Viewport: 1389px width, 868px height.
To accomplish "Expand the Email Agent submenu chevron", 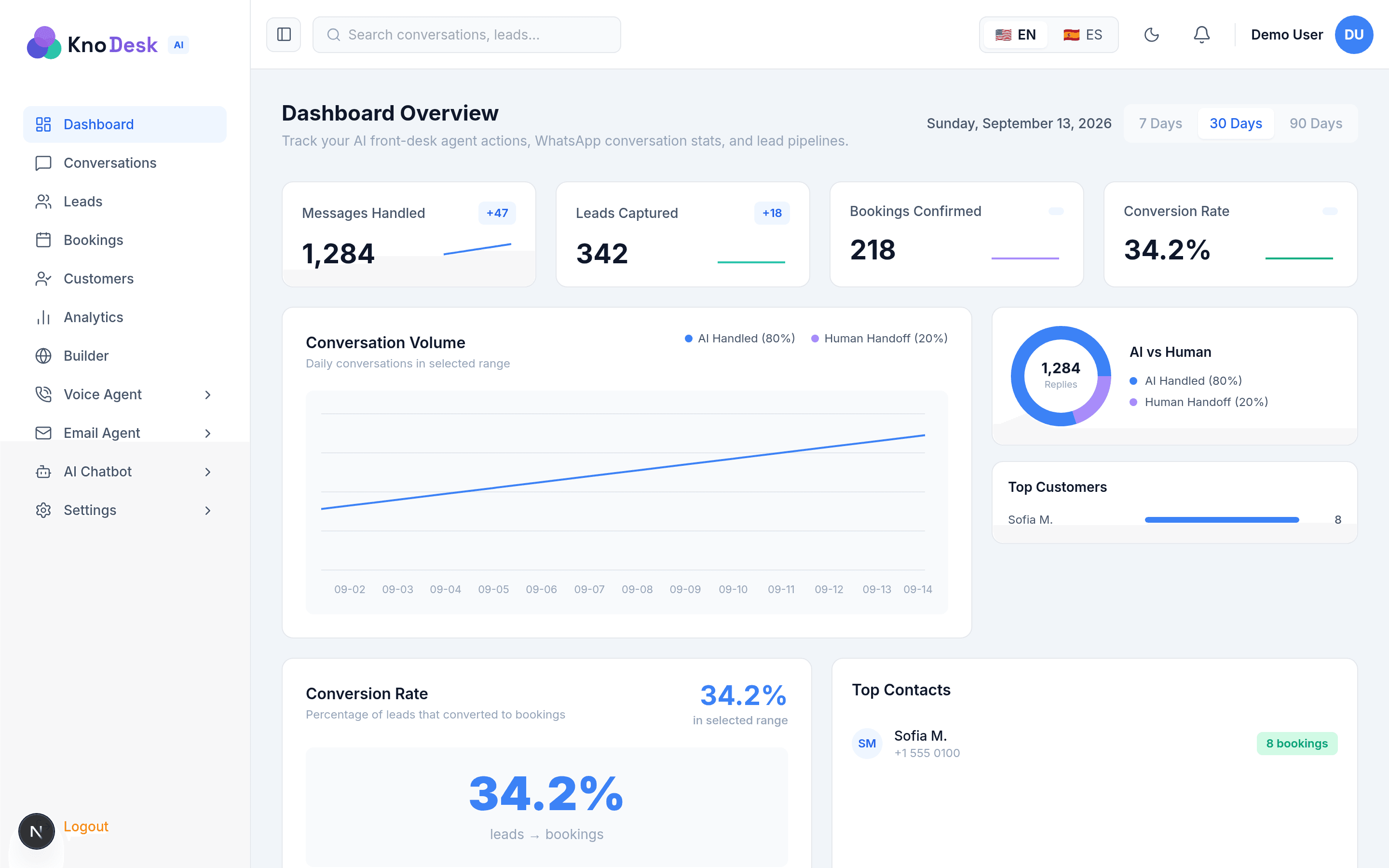I will pos(208,433).
